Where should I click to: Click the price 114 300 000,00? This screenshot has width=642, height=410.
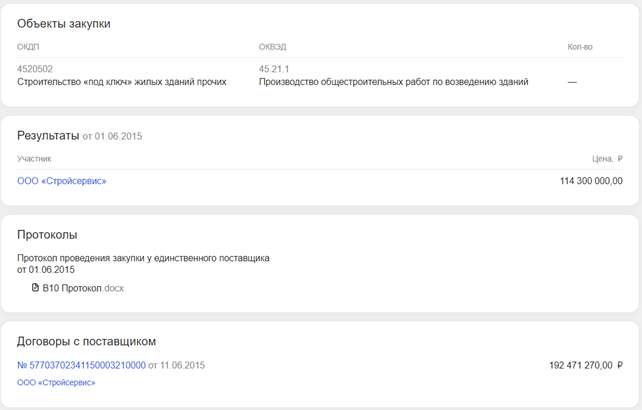591,181
